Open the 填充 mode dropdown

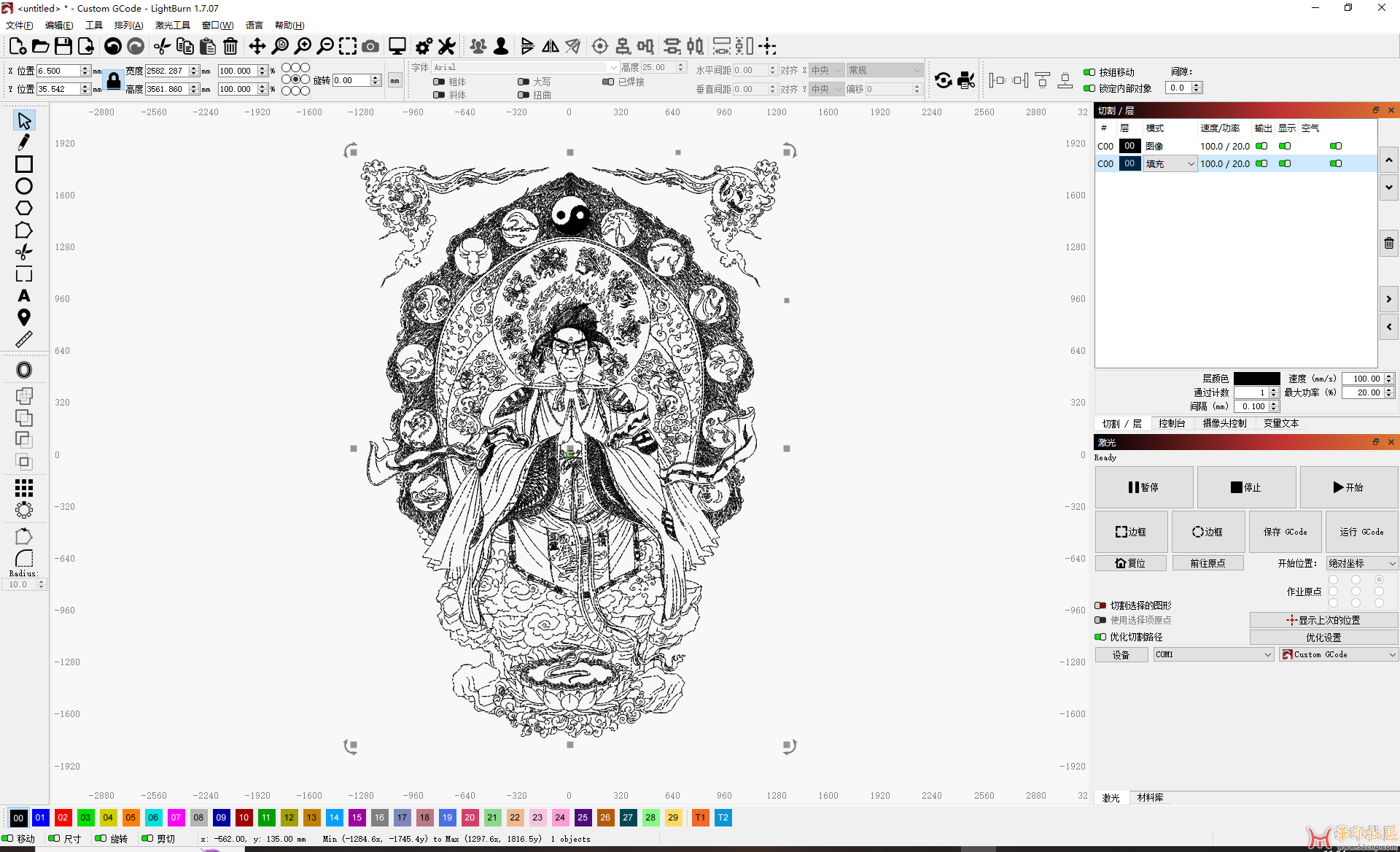click(x=1170, y=163)
